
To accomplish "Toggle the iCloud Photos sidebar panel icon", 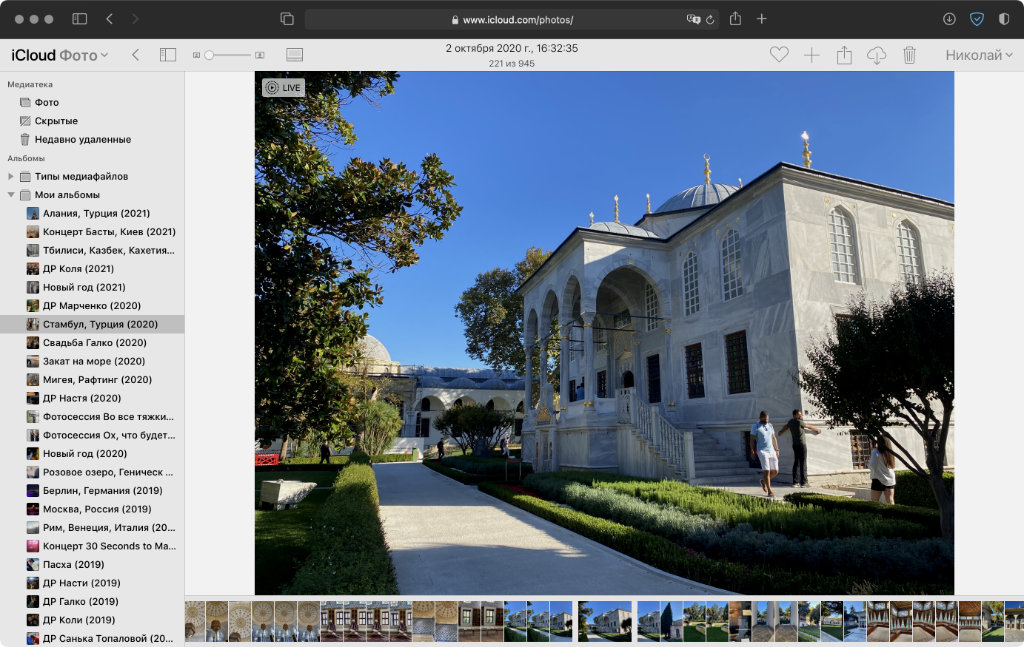I will pyautogui.click(x=168, y=55).
